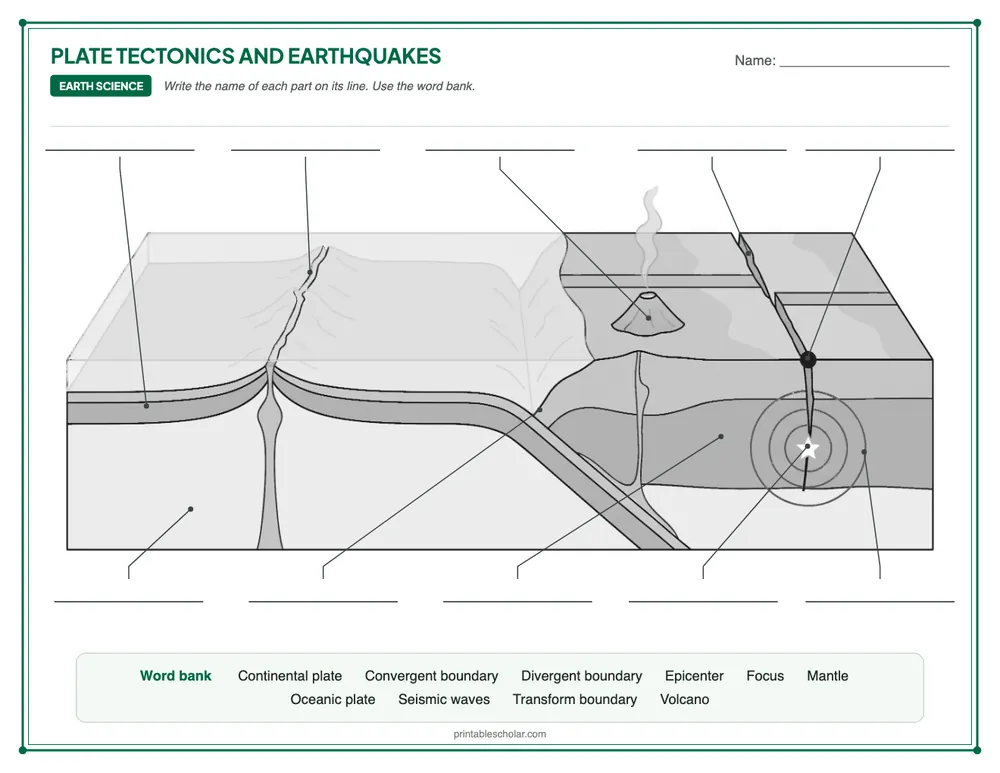Click the pointer dot inside the continental plate
The image size is (1000, 773).
pos(721,437)
